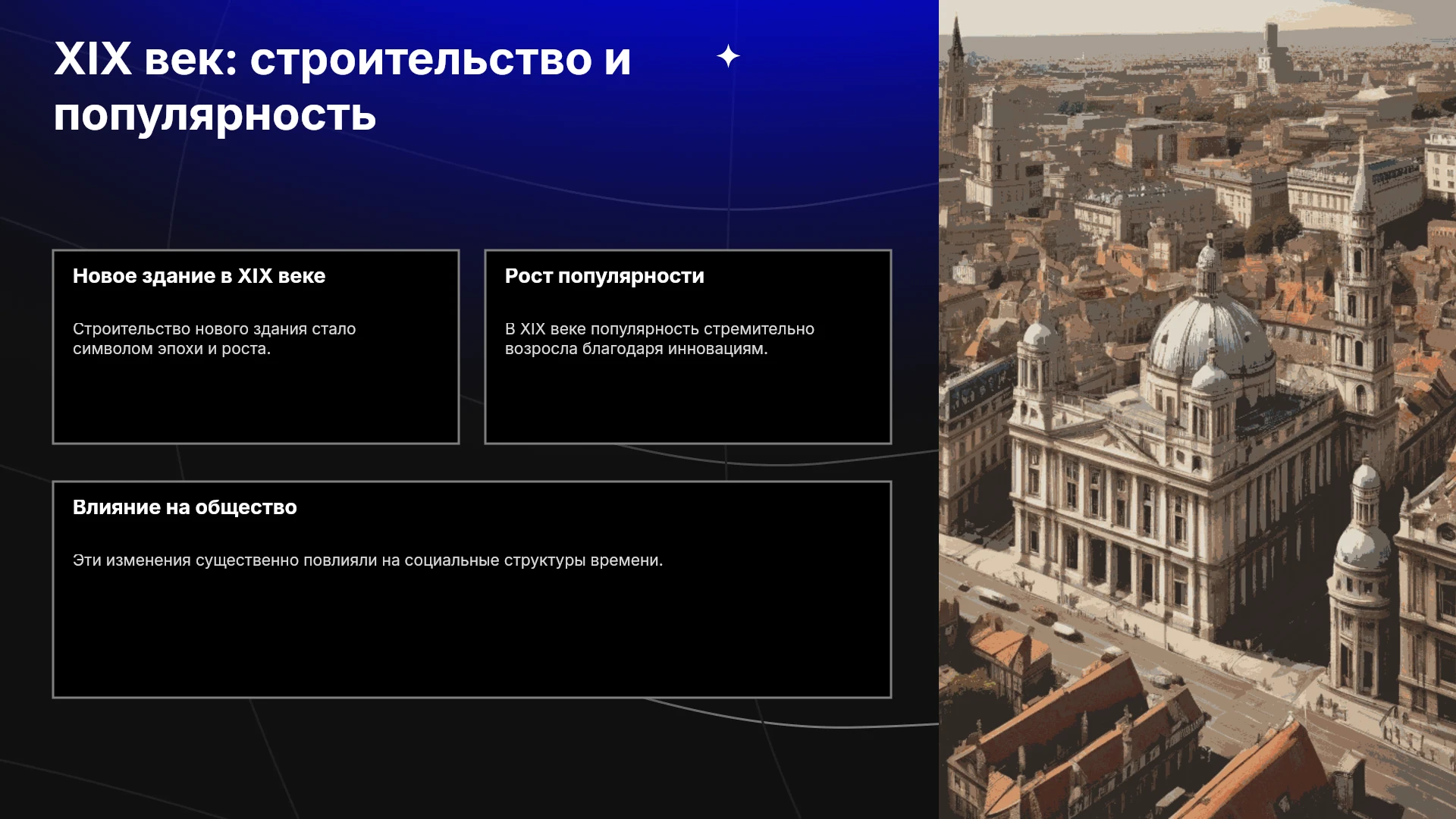
Task: Click the dark empty area below the bottom card
Action: click(x=470, y=758)
